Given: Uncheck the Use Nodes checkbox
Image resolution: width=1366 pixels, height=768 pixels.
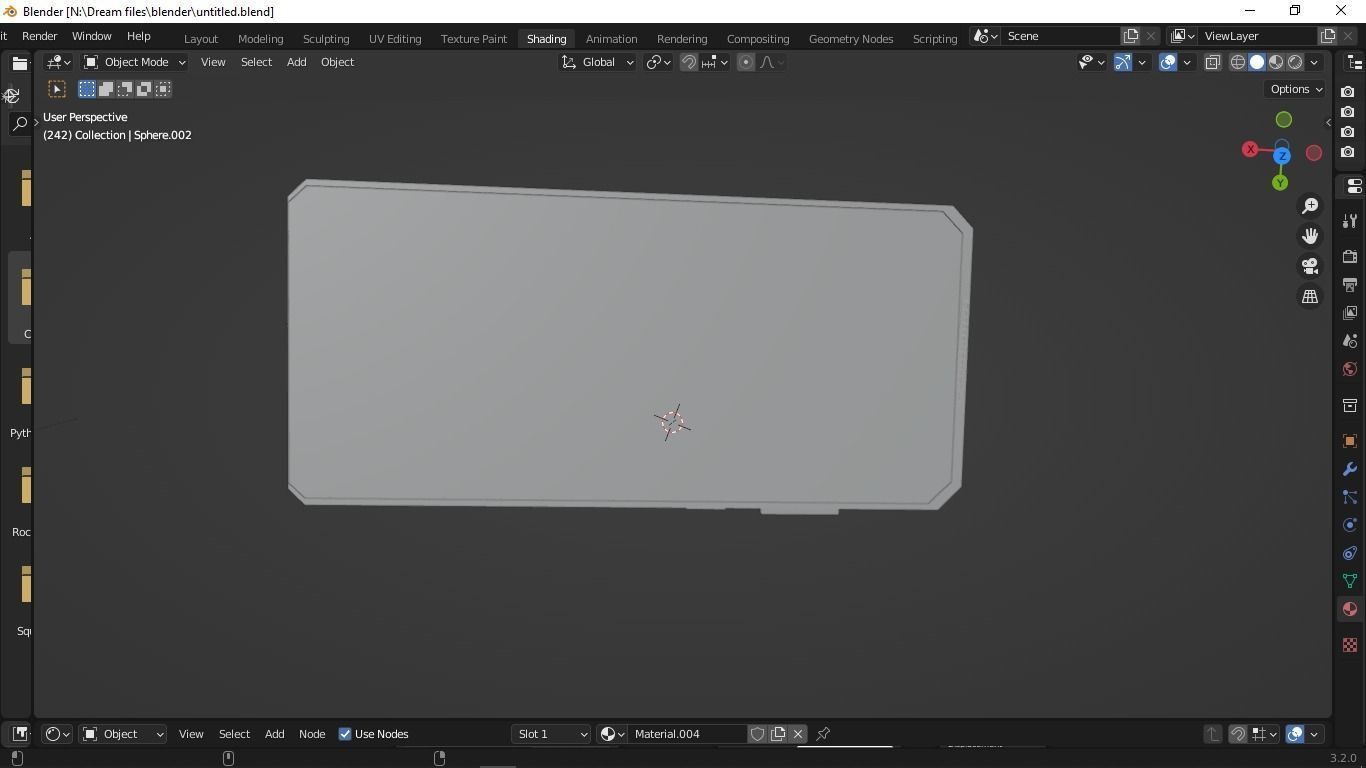Looking at the screenshot, I should [345, 734].
